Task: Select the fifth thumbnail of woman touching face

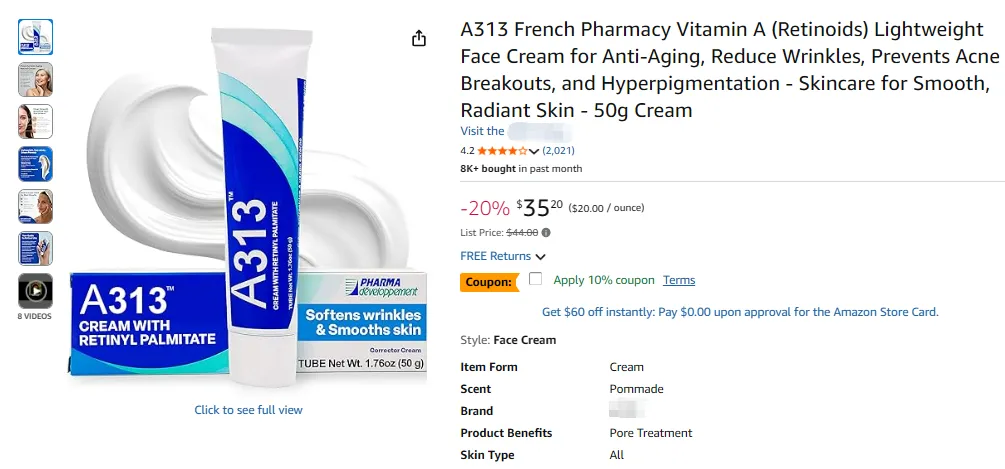Action: 36,205
